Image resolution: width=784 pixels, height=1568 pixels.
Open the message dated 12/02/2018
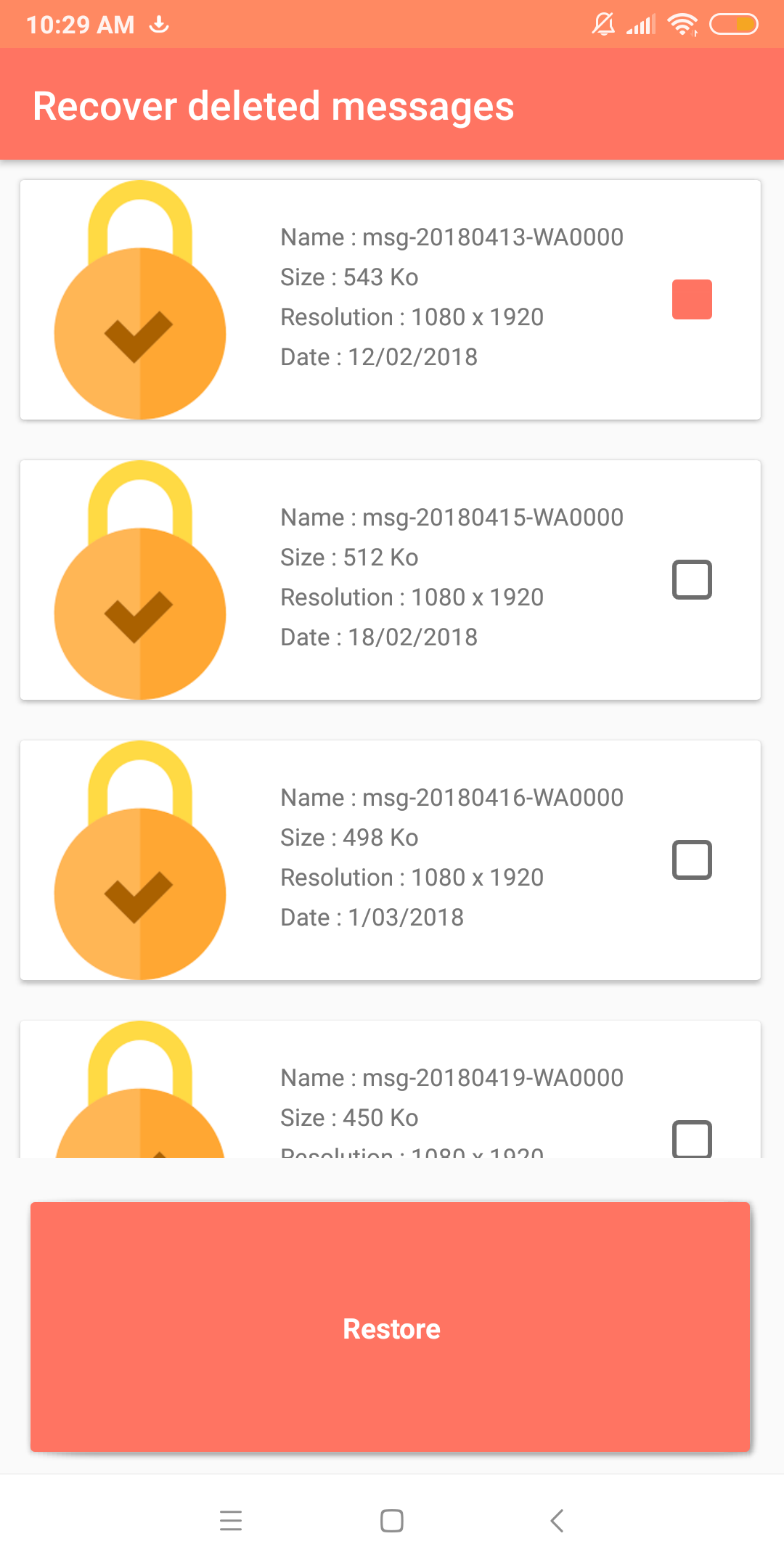(452, 298)
